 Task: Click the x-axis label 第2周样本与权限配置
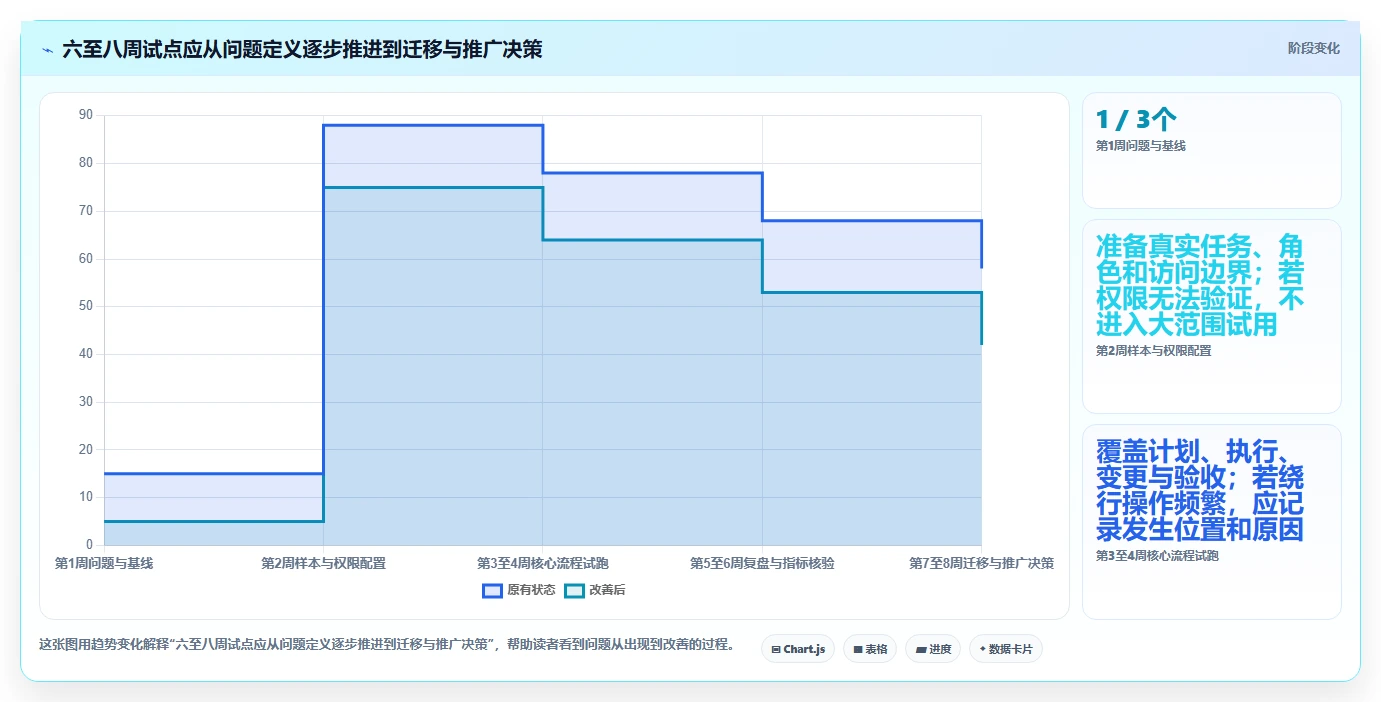[323, 563]
